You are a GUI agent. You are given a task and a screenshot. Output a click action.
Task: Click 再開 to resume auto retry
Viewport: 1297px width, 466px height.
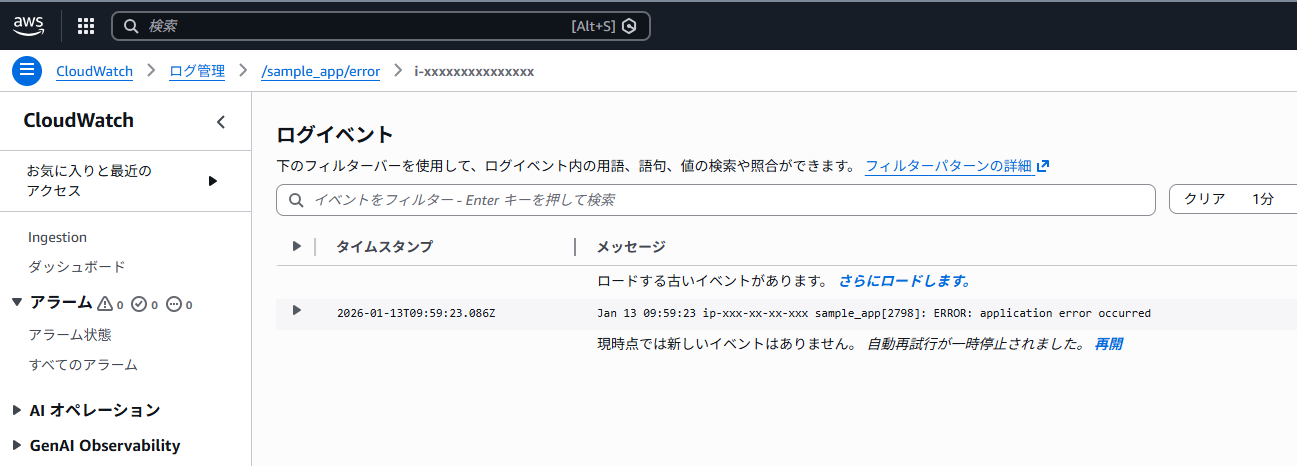click(1108, 344)
